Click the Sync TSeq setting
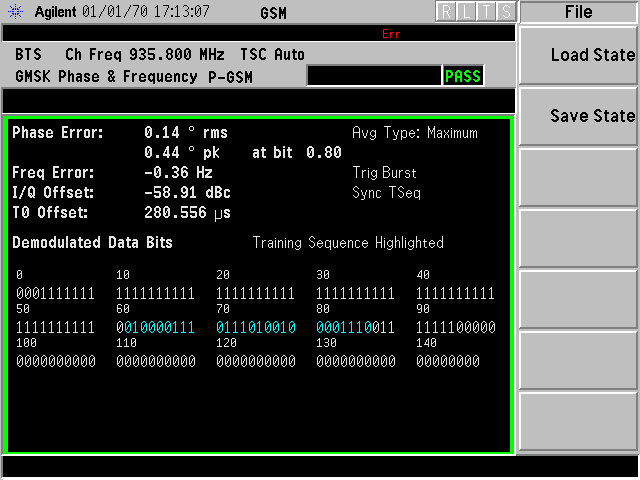The height and width of the screenshot is (480, 640). [386, 192]
